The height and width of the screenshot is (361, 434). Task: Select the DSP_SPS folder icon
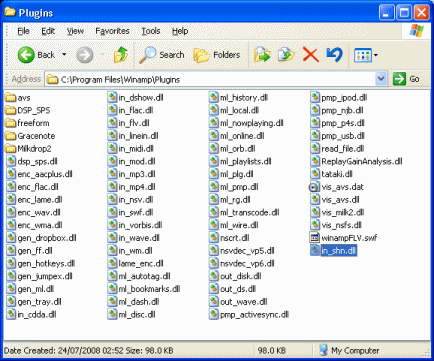pos(11,110)
